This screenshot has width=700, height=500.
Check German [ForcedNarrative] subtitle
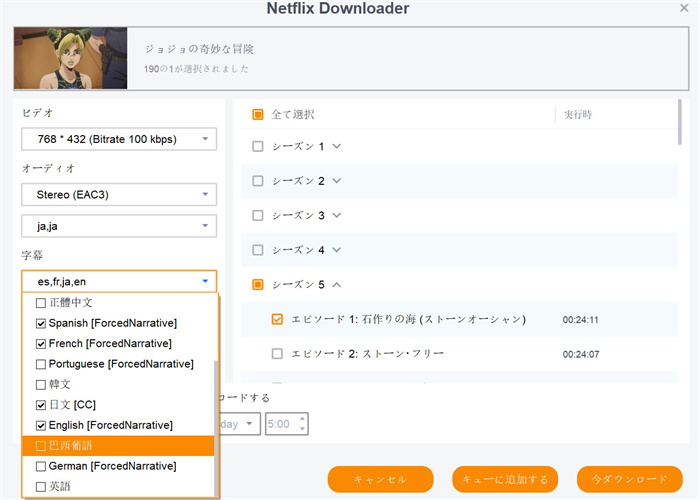click(41, 466)
